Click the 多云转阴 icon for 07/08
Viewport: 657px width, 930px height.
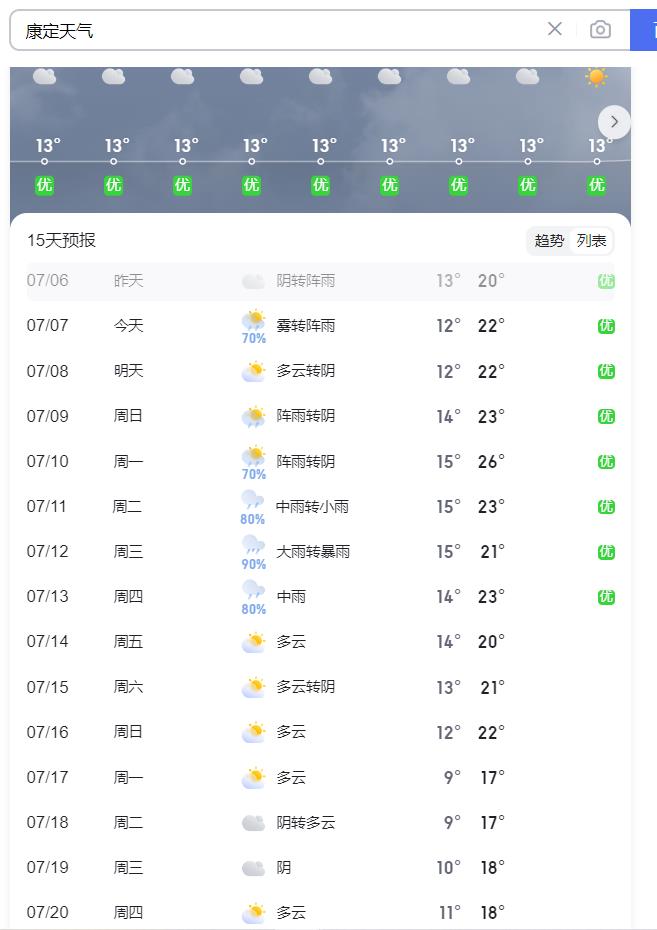tap(254, 371)
